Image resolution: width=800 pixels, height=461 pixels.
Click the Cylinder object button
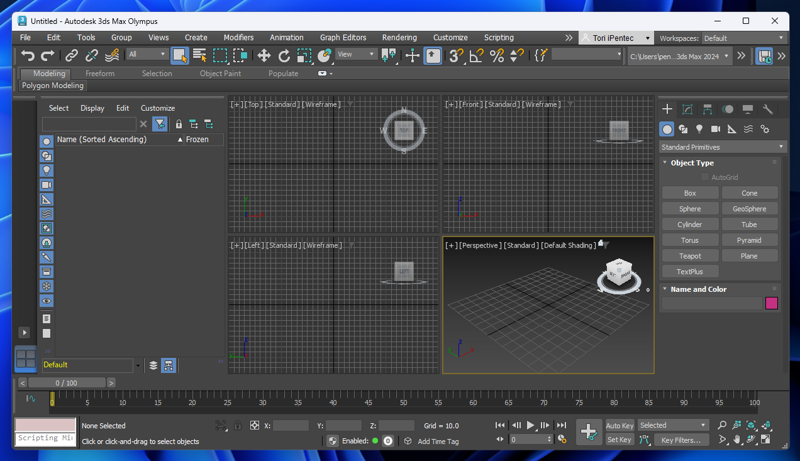pyautogui.click(x=690, y=224)
